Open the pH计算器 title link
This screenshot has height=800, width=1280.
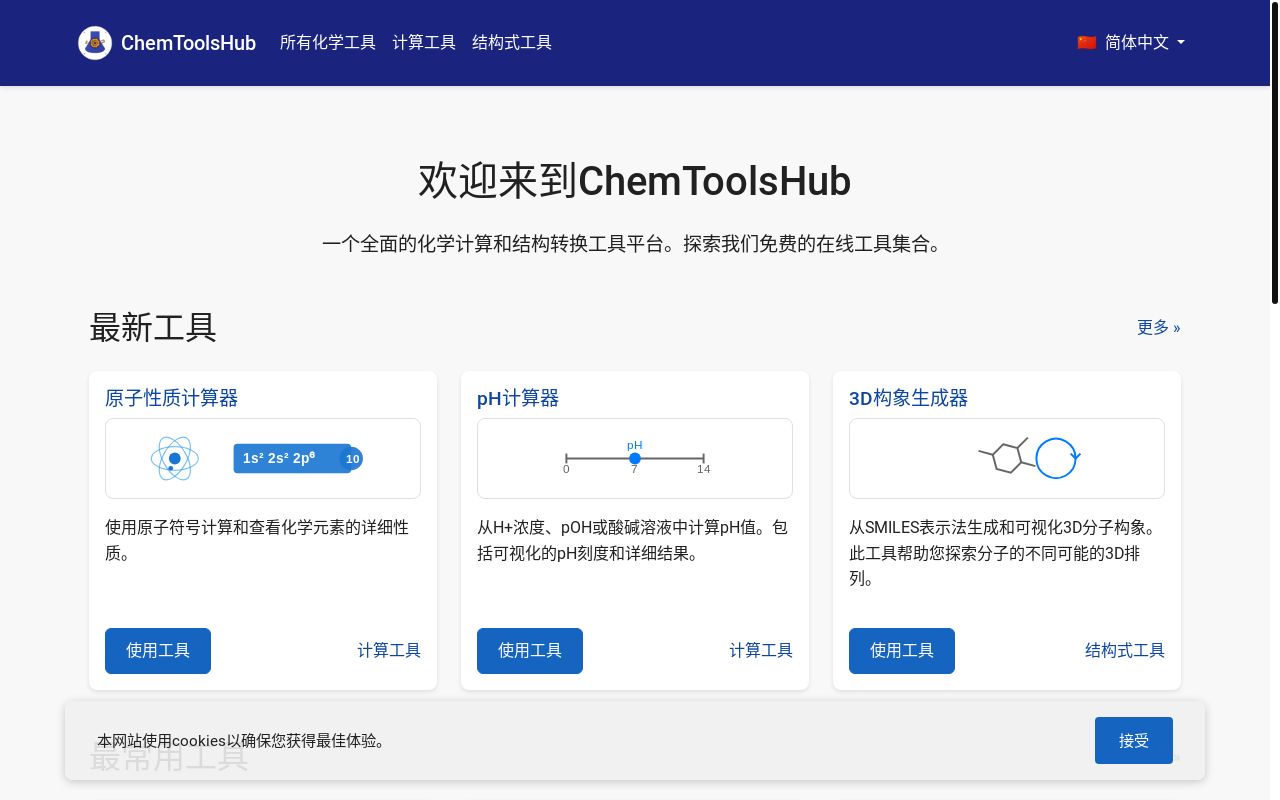(x=517, y=398)
